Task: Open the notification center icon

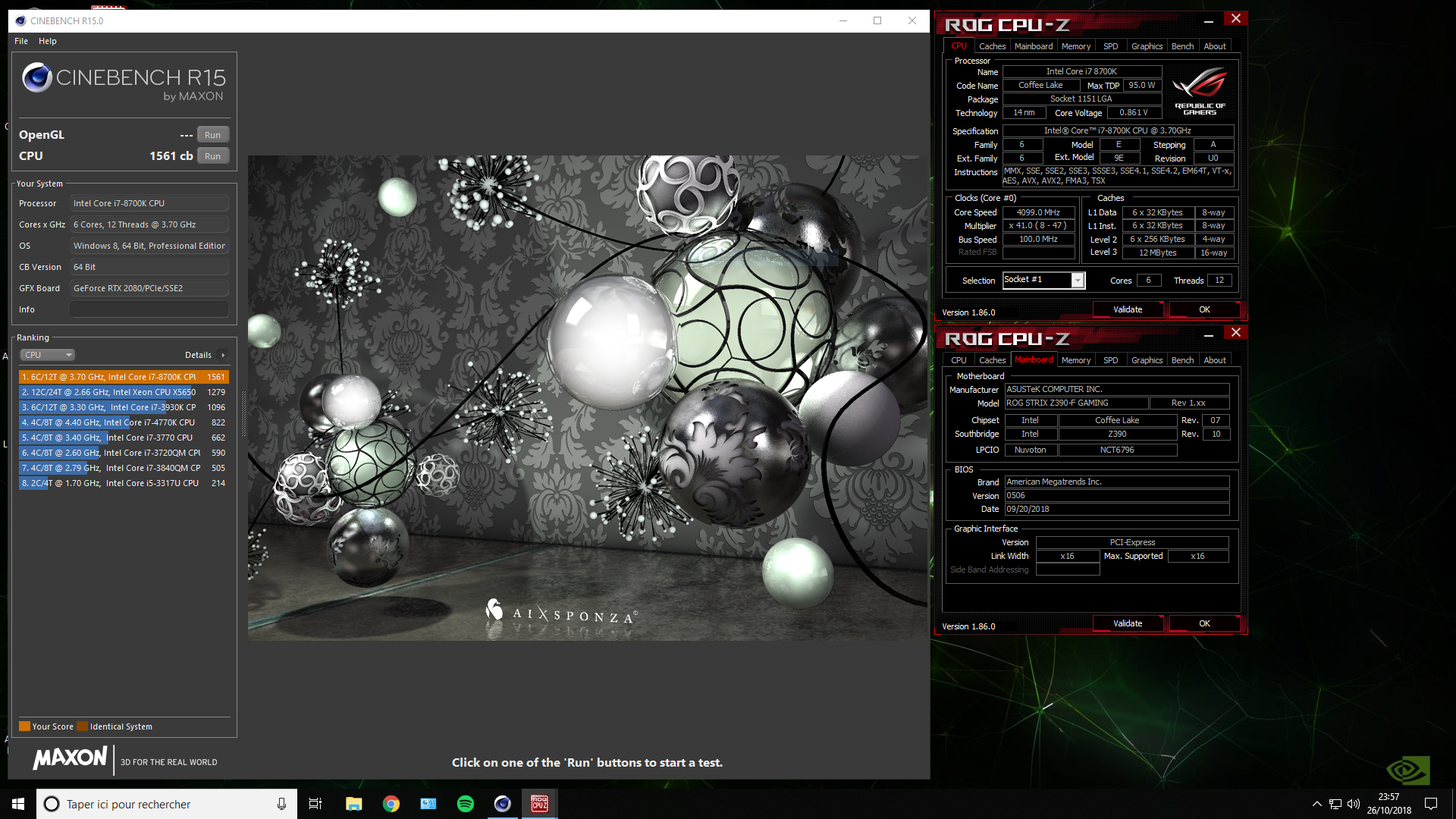Action: [1431, 804]
